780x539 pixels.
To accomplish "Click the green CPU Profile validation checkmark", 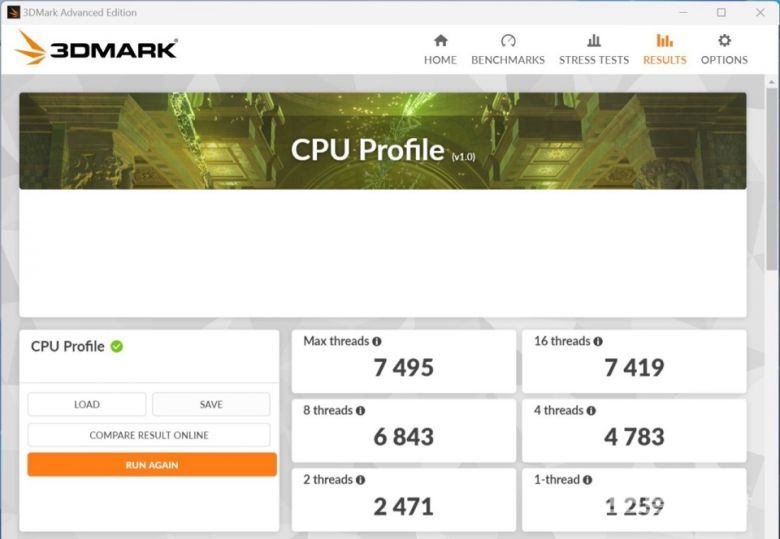I will pyautogui.click(x=117, y=346).
